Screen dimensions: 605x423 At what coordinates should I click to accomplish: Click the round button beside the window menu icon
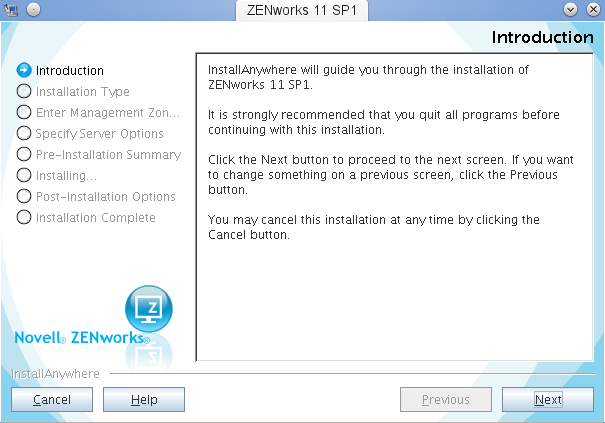(x=32, y=9)
